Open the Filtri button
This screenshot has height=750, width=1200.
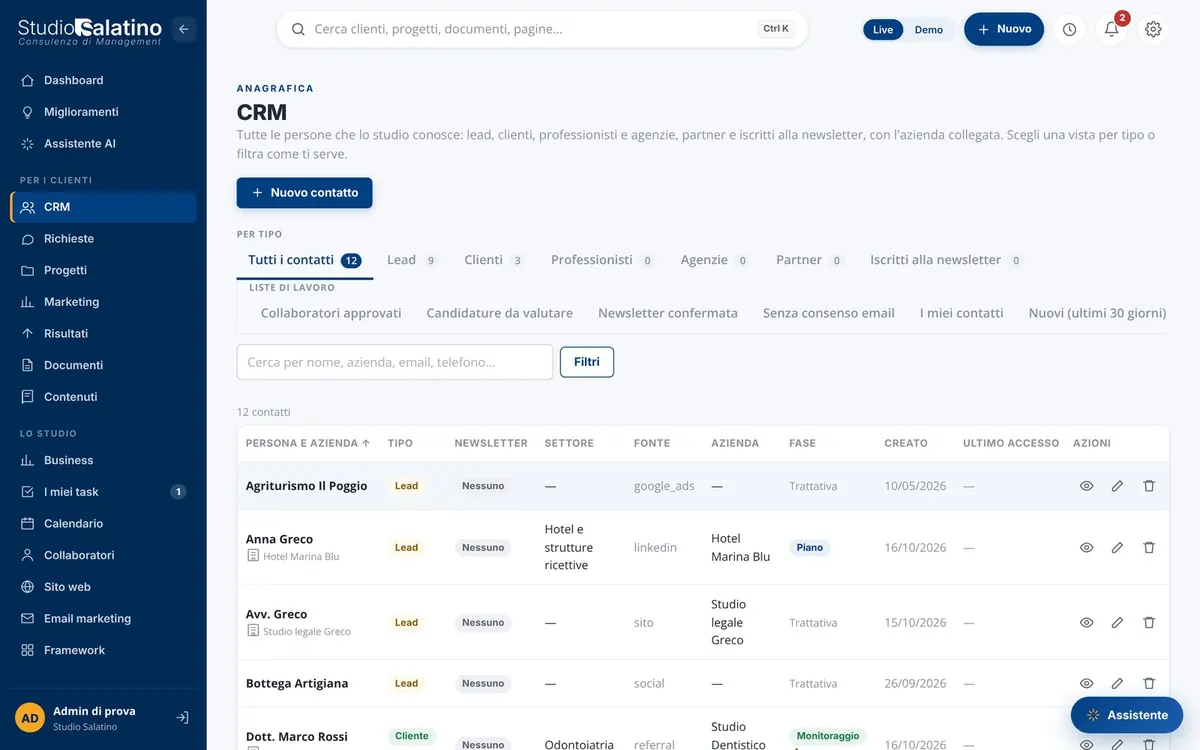(587, 362)
